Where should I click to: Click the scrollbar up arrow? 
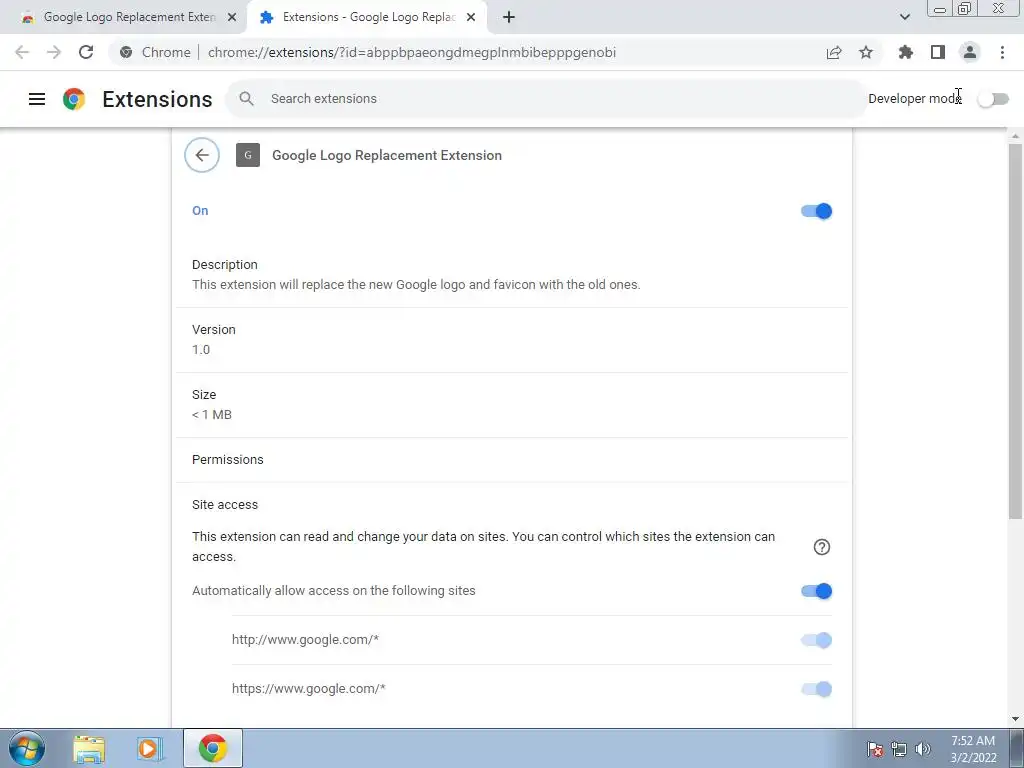(x=1016, y=136)
